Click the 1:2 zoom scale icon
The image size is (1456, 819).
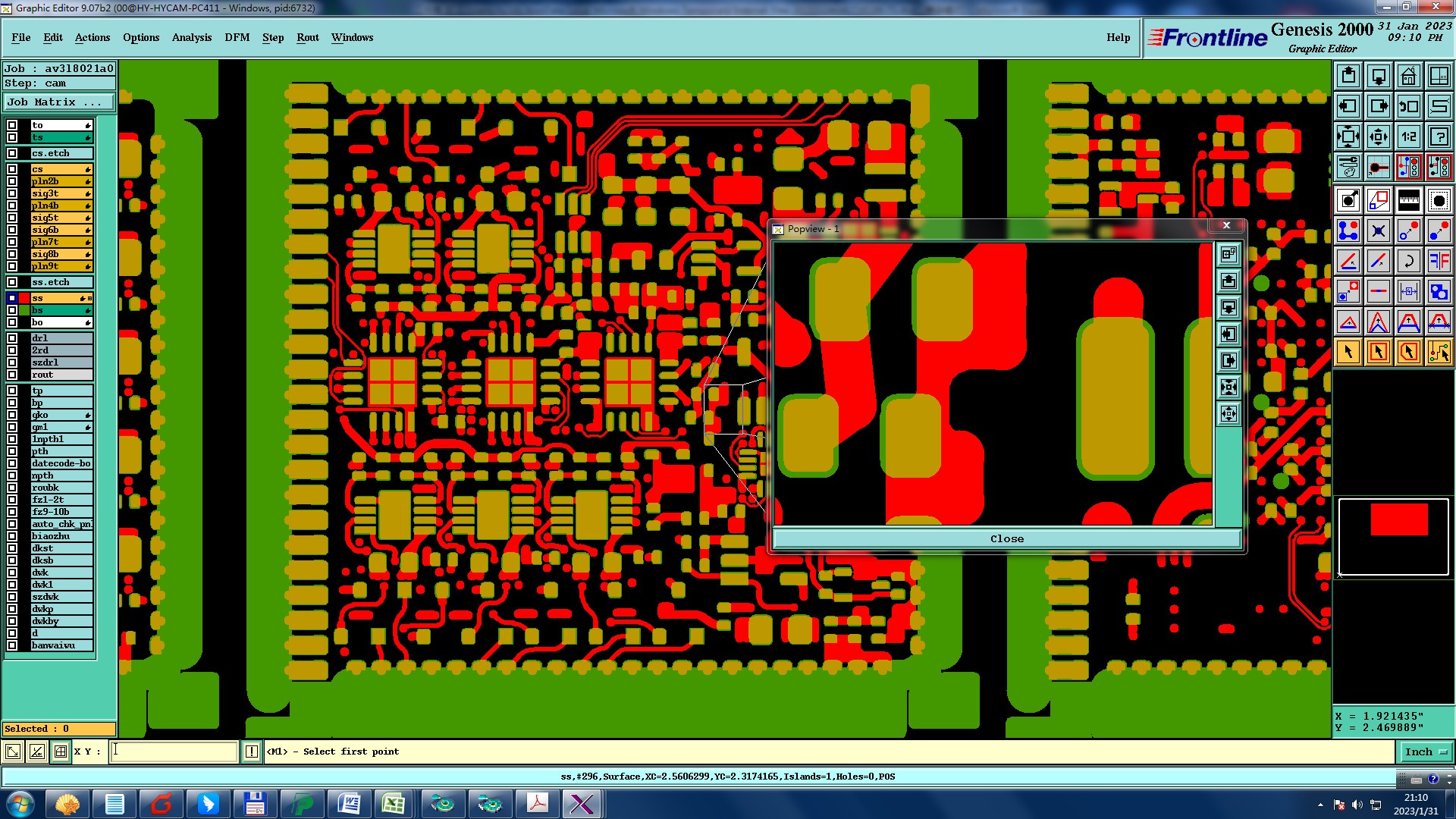coord(1408,136)
